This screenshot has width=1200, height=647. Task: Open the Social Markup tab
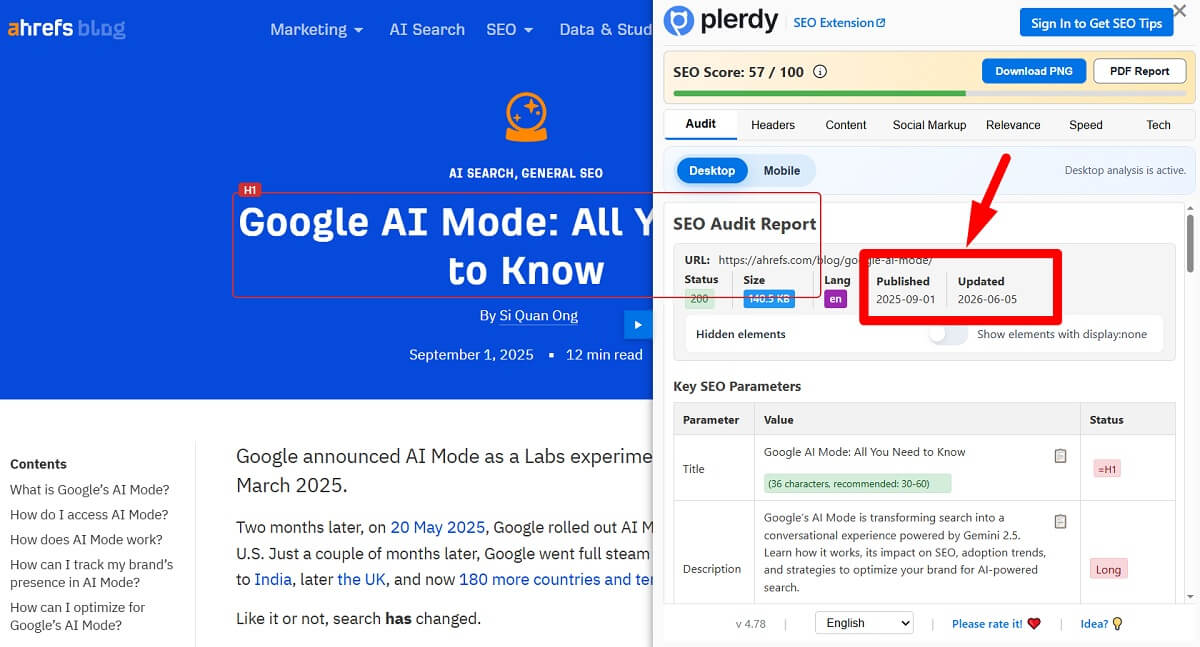coord(929,125)
